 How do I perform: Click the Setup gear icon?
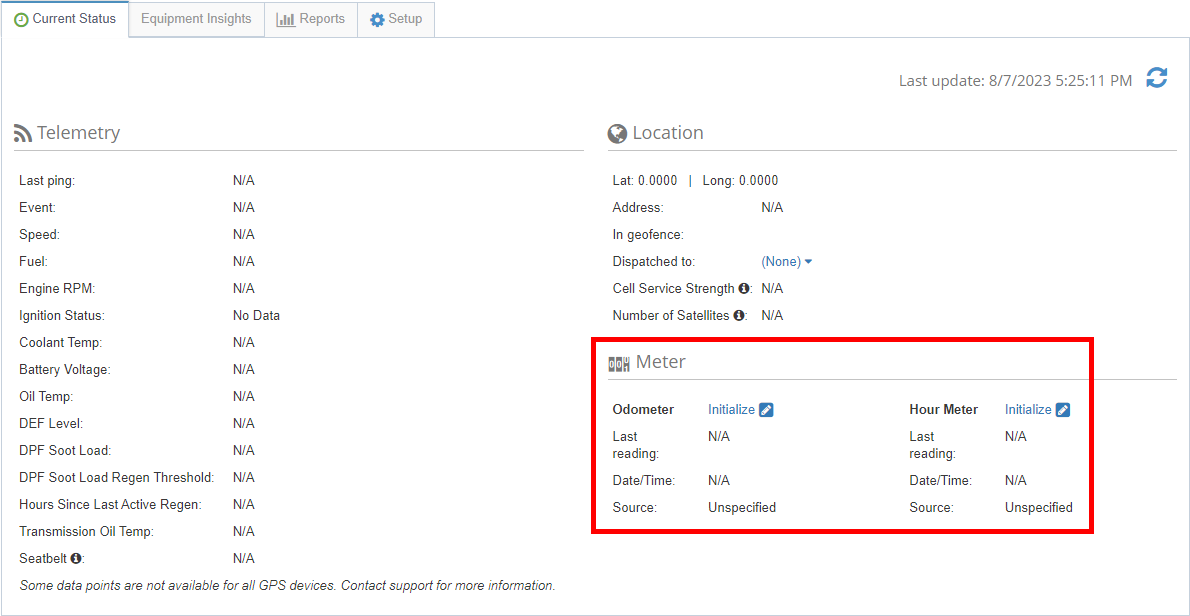point(376,18)
